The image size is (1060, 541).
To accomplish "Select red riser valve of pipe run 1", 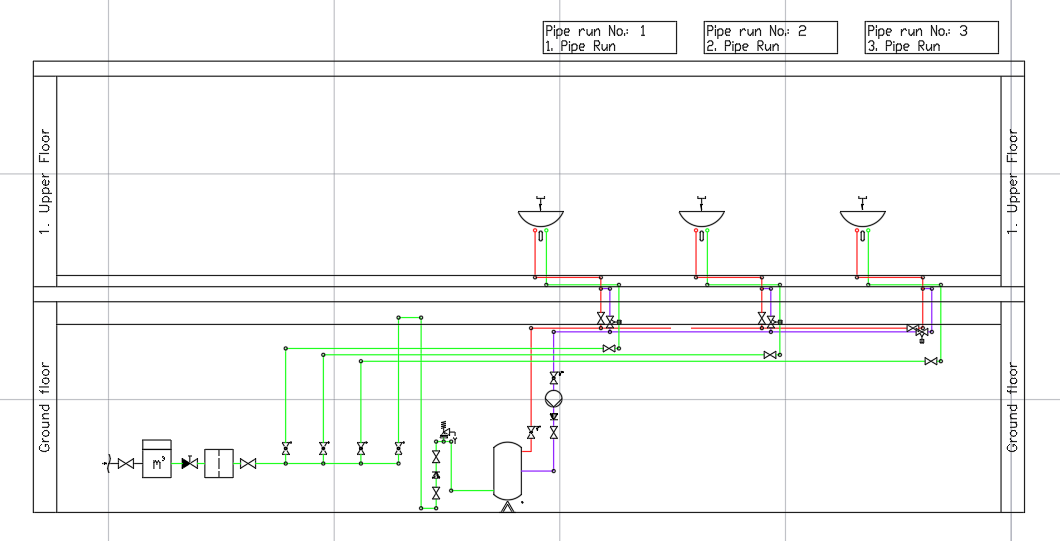I will tap(601, 317).
